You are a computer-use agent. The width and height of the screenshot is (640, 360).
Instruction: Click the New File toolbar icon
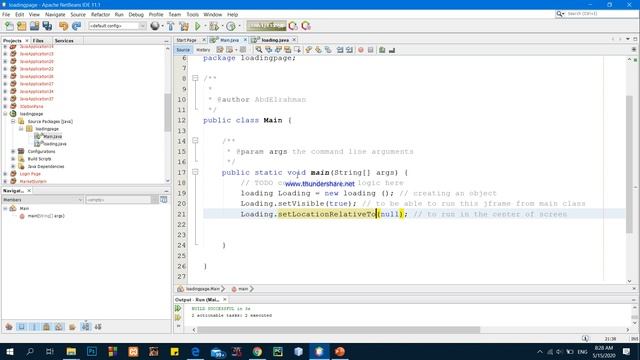pyautogui.click(x=9, y=26)
